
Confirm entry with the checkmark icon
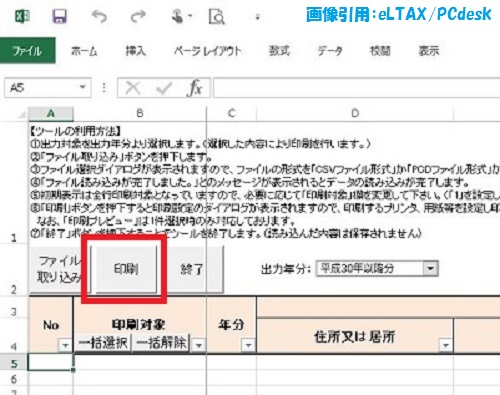click(x=163, y=88)
